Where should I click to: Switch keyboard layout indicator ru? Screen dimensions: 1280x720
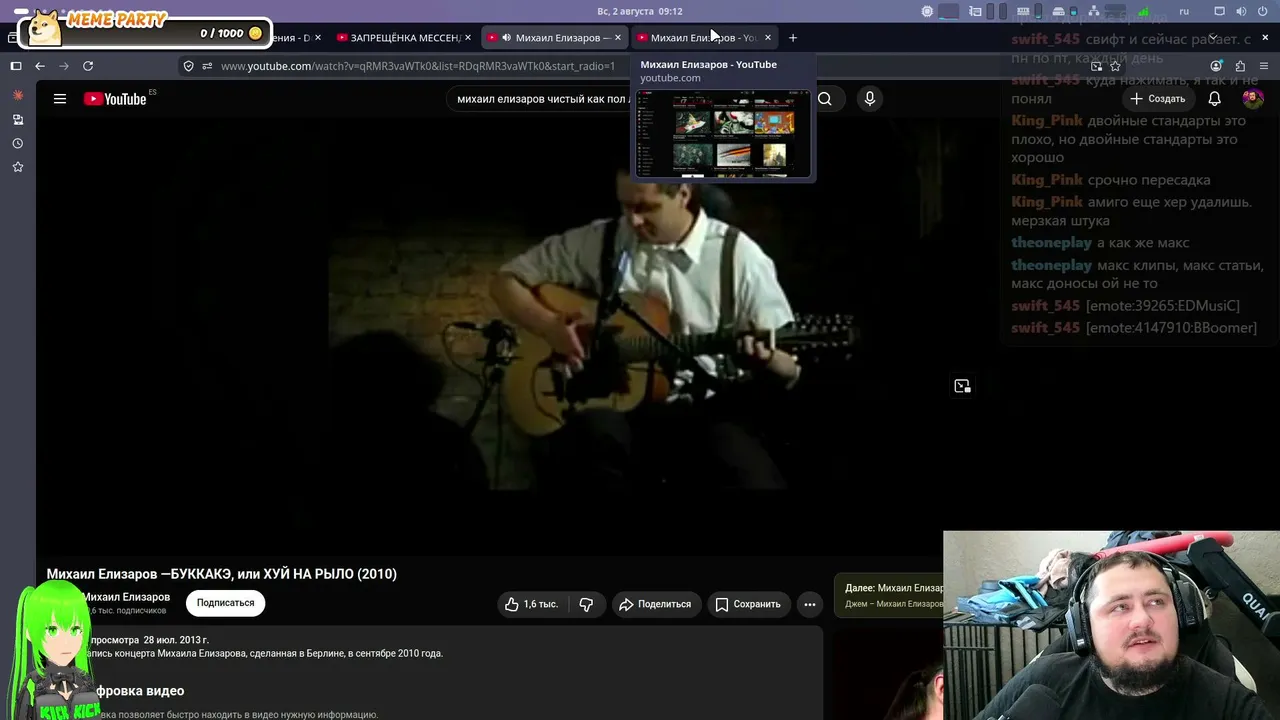tap(1184, 11)
